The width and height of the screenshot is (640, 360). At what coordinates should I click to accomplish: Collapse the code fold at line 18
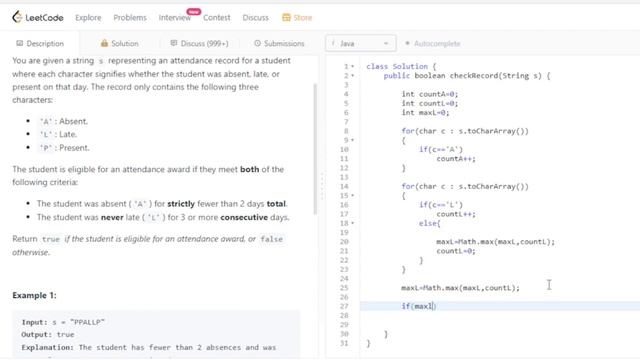point(353,223)
